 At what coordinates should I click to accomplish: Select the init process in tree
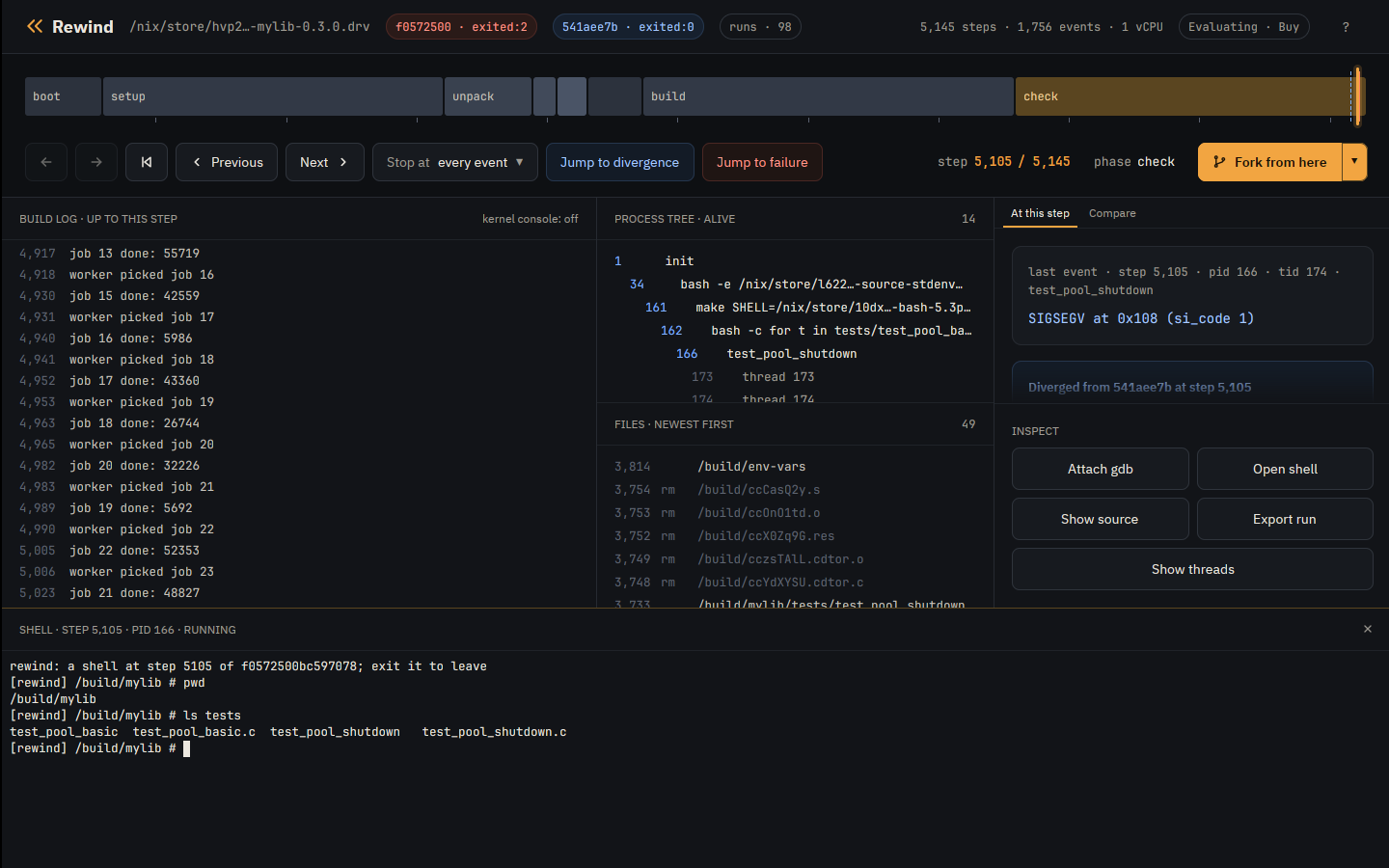[x=795, y=261]
